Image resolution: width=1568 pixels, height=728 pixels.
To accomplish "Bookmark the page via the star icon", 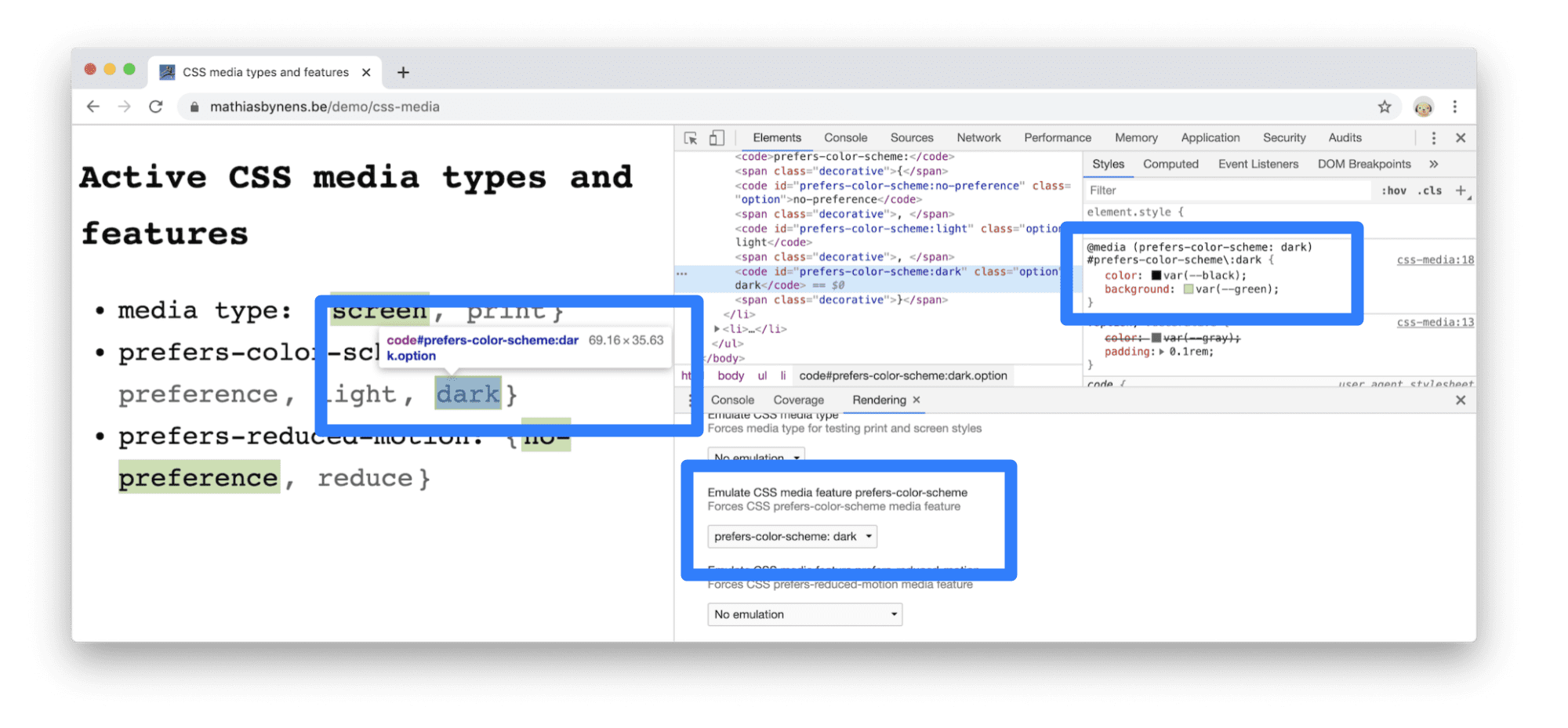I will [x=1385, y=107].
